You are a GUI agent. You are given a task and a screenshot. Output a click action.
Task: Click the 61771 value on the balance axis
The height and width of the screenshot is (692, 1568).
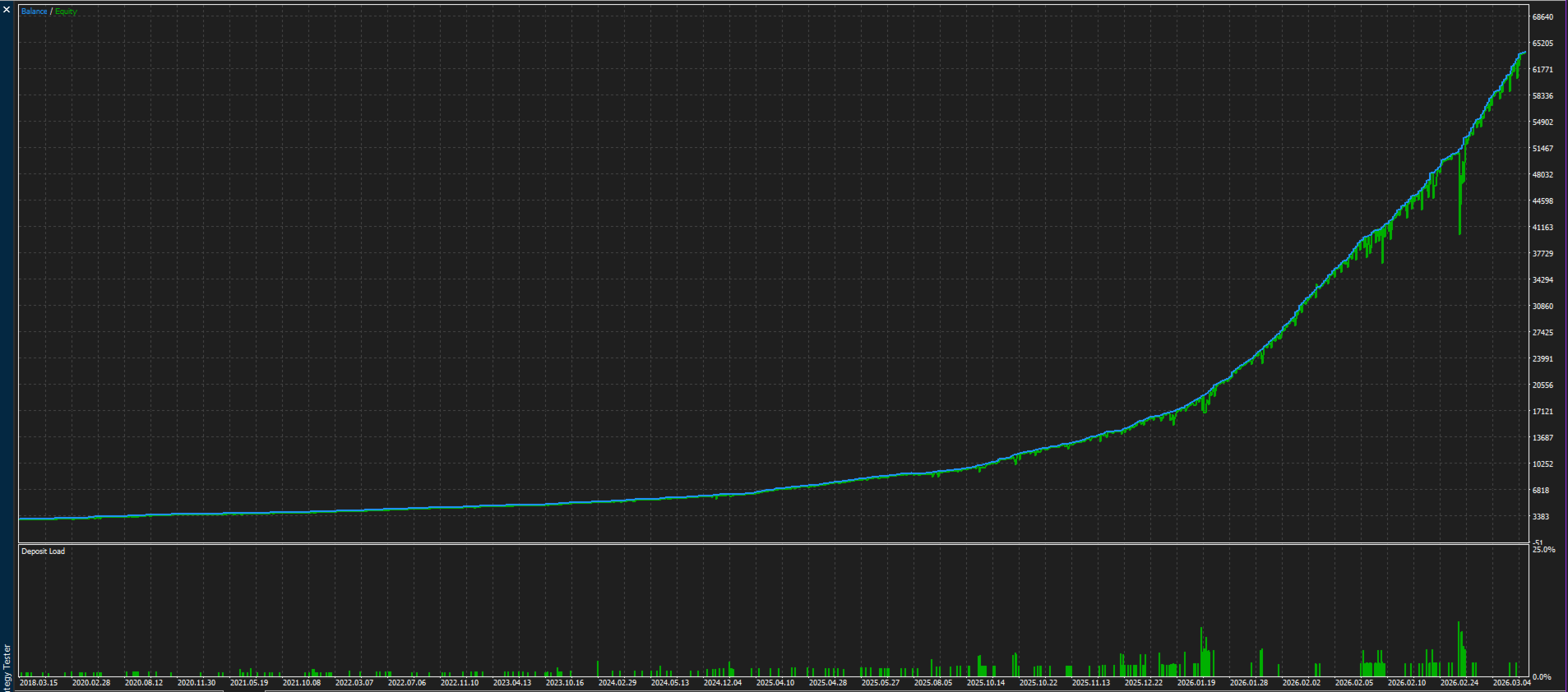pyautogui.click(x=1543, y=70)
